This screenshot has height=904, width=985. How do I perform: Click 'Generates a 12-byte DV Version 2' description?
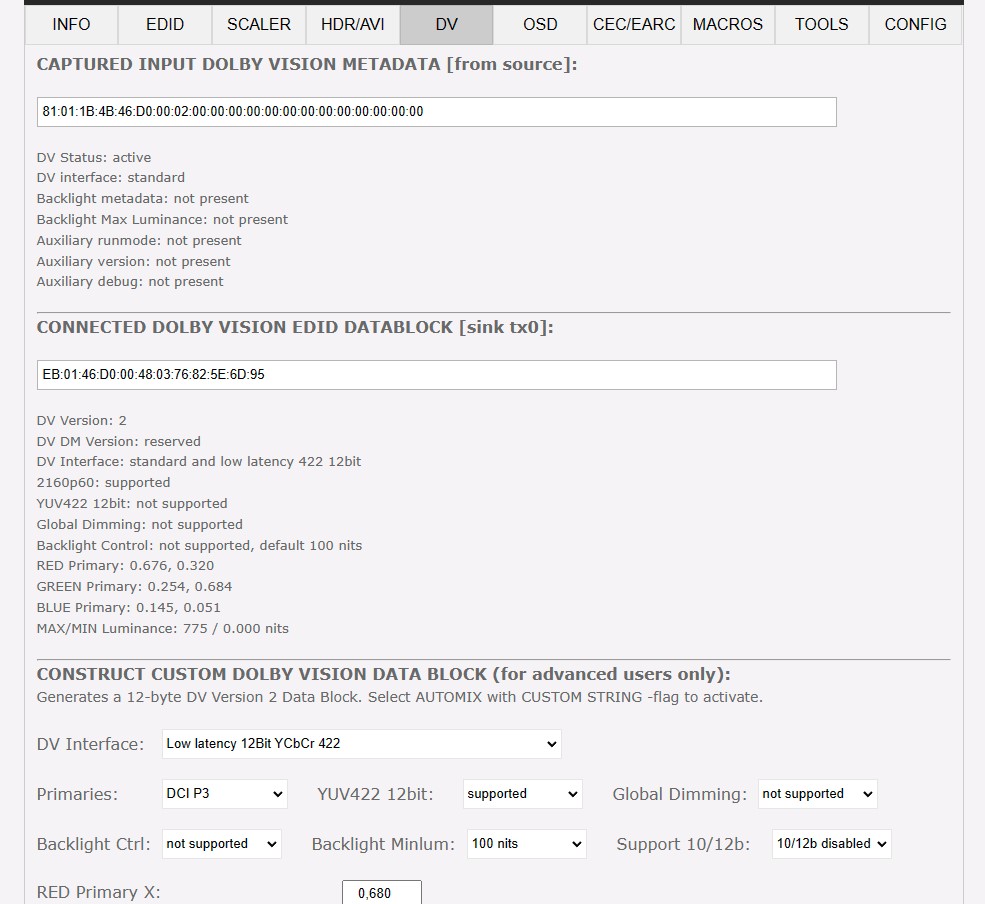(x=400, y=697)
